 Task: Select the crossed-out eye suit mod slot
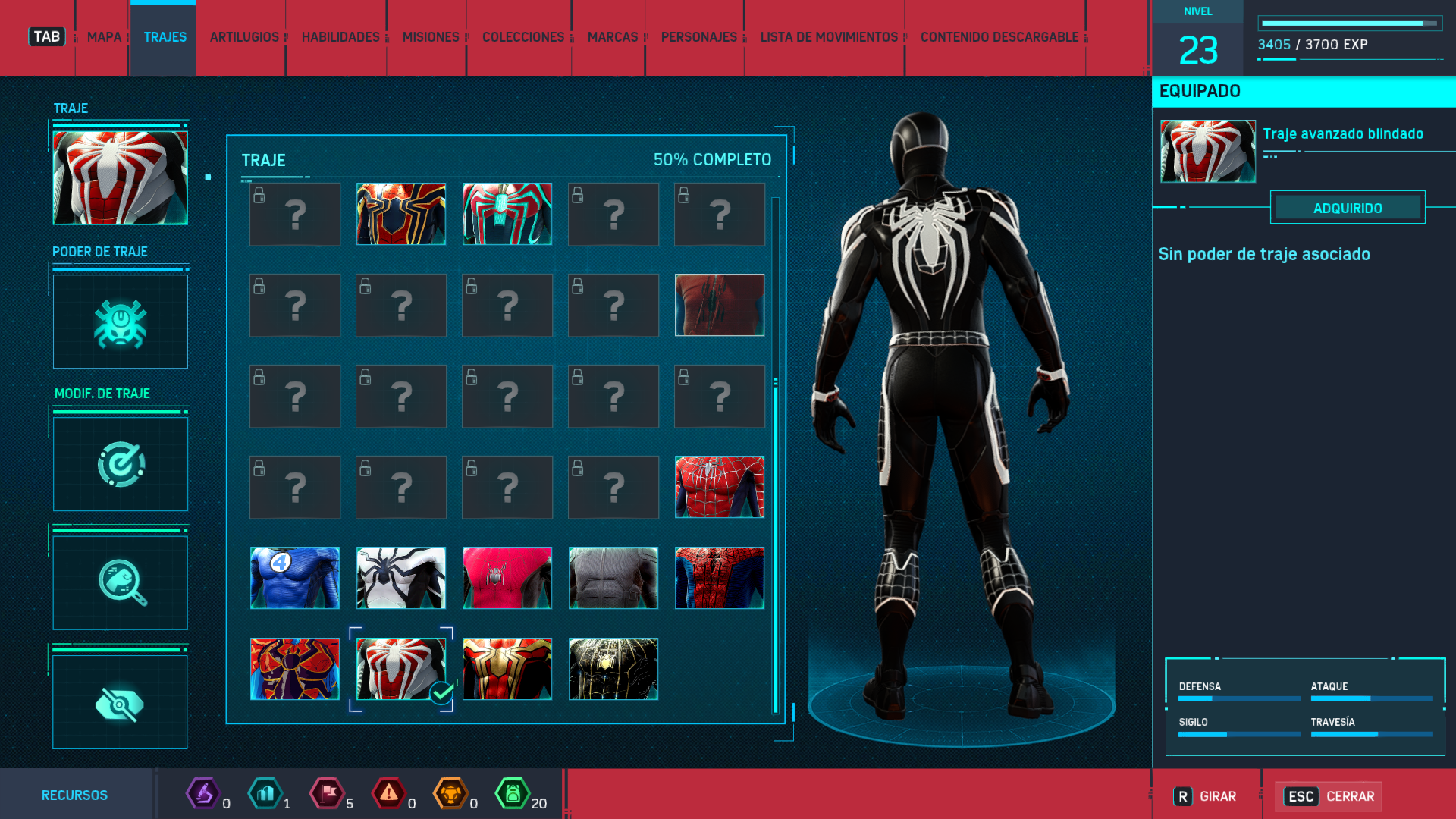point(121,703)
